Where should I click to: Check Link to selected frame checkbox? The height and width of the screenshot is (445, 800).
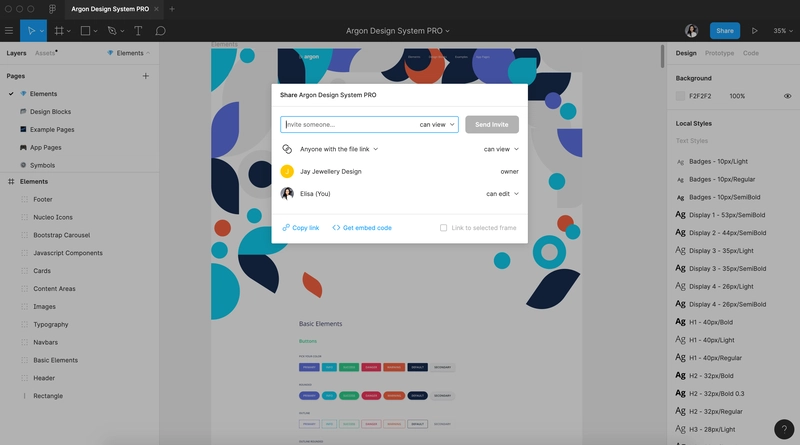(443, 228)
